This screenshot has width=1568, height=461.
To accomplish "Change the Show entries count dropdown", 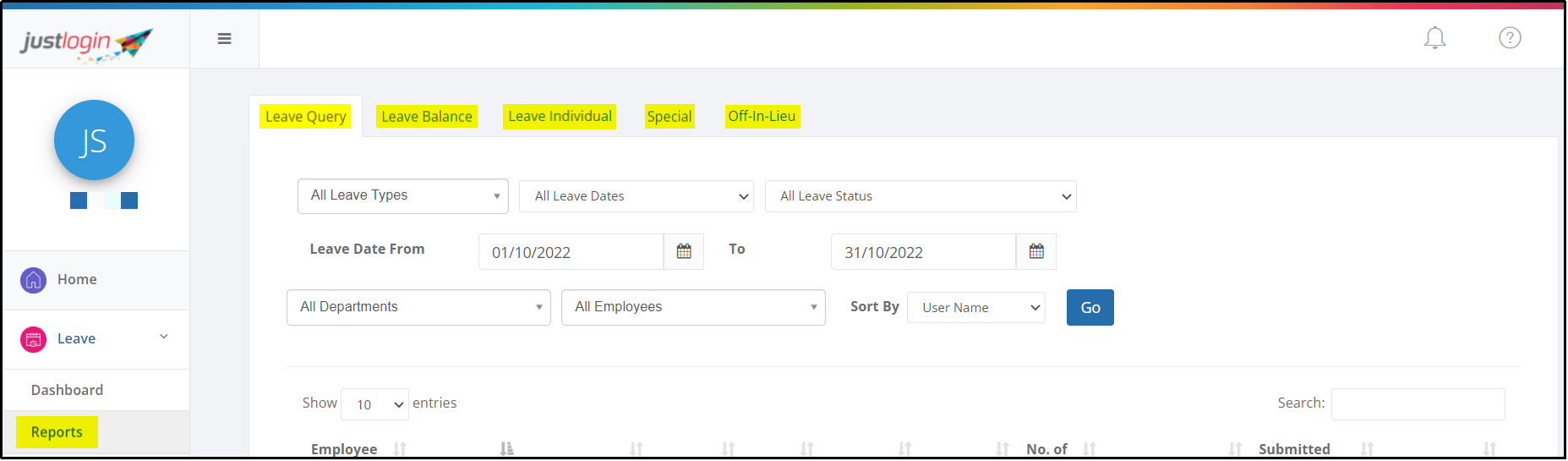I will (x=374, y=404).
